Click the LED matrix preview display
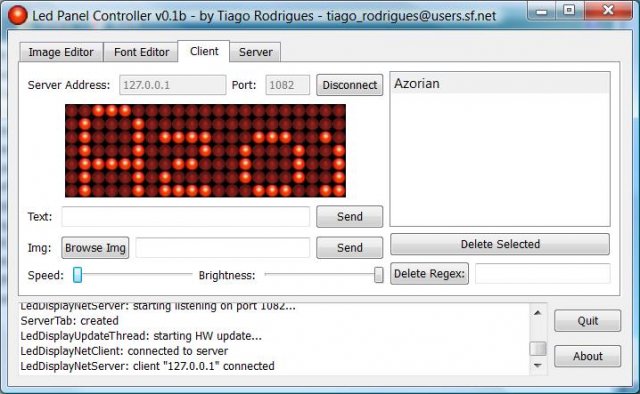The height and width of the screenshot is (394, 640). pyautogui.click(x=205, y=151)
